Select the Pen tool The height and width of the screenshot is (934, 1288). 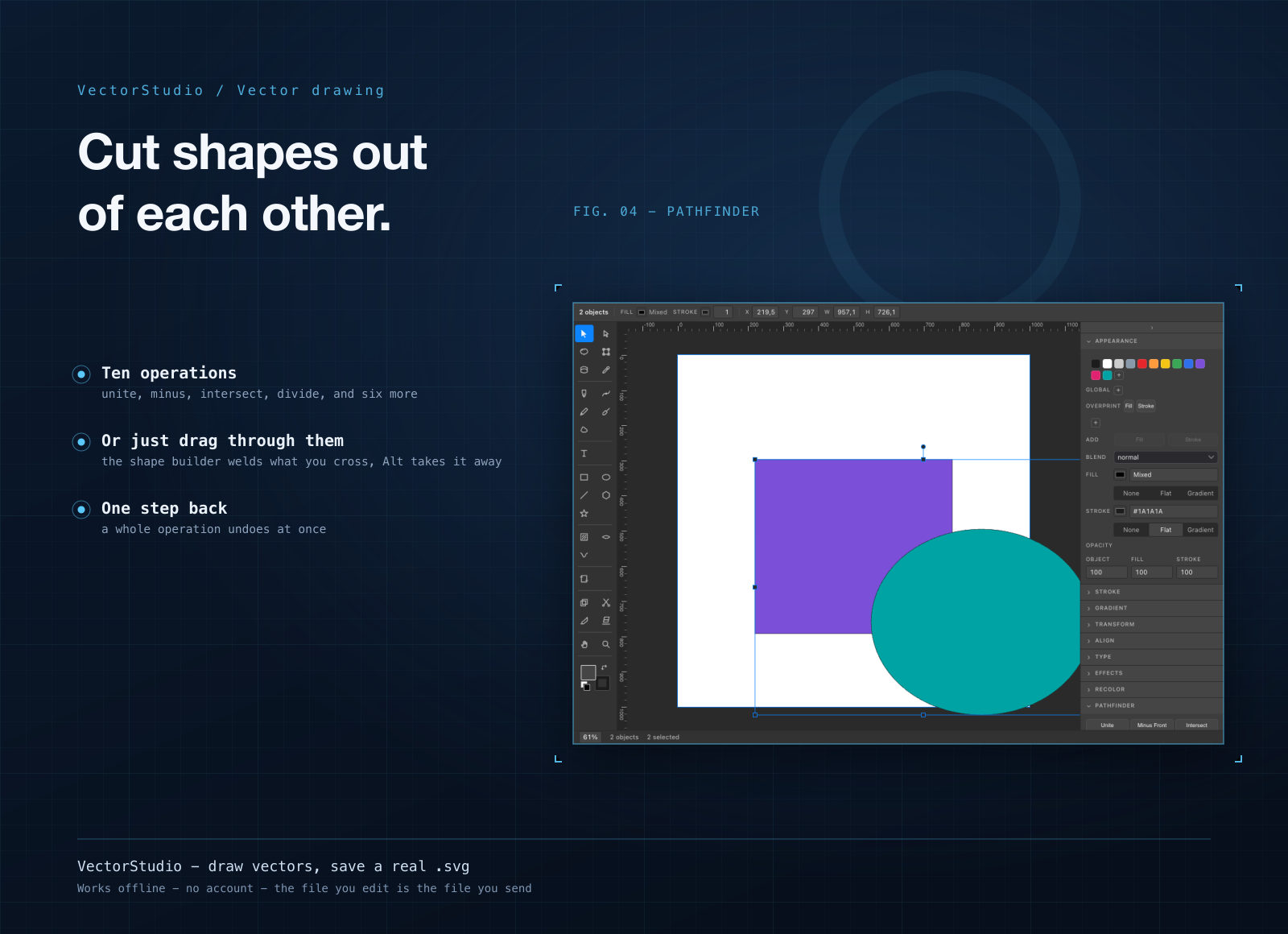tap(584, 394)
